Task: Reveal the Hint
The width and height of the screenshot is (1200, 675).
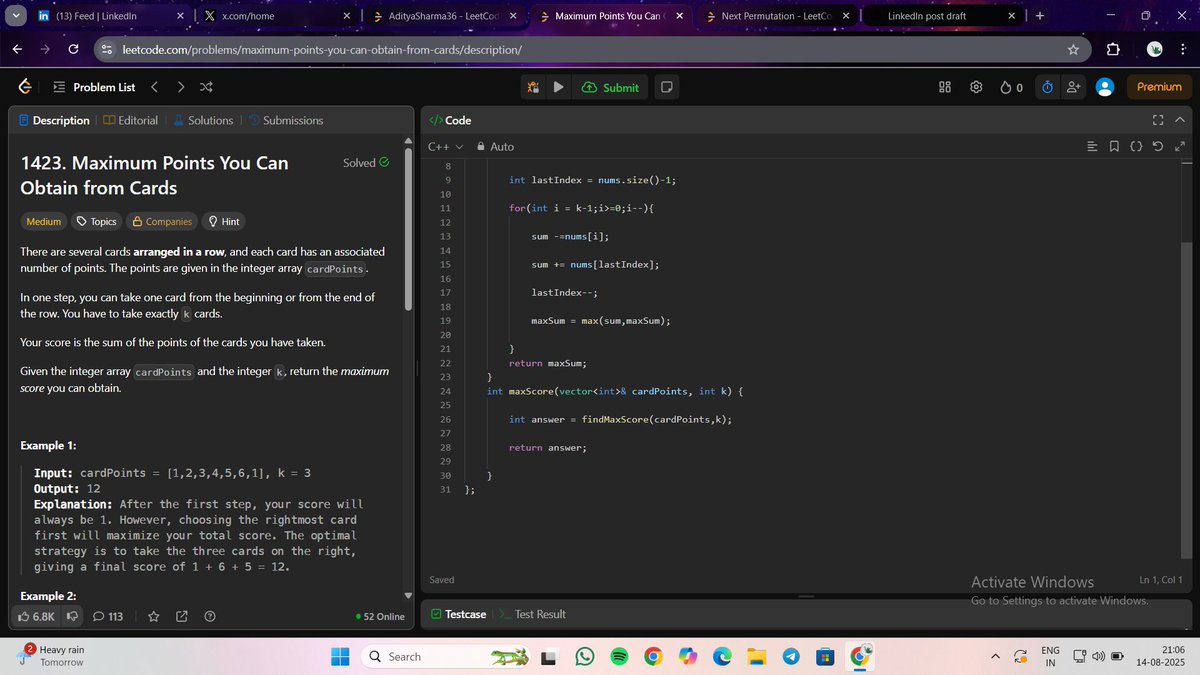Action: coord(223,221)
